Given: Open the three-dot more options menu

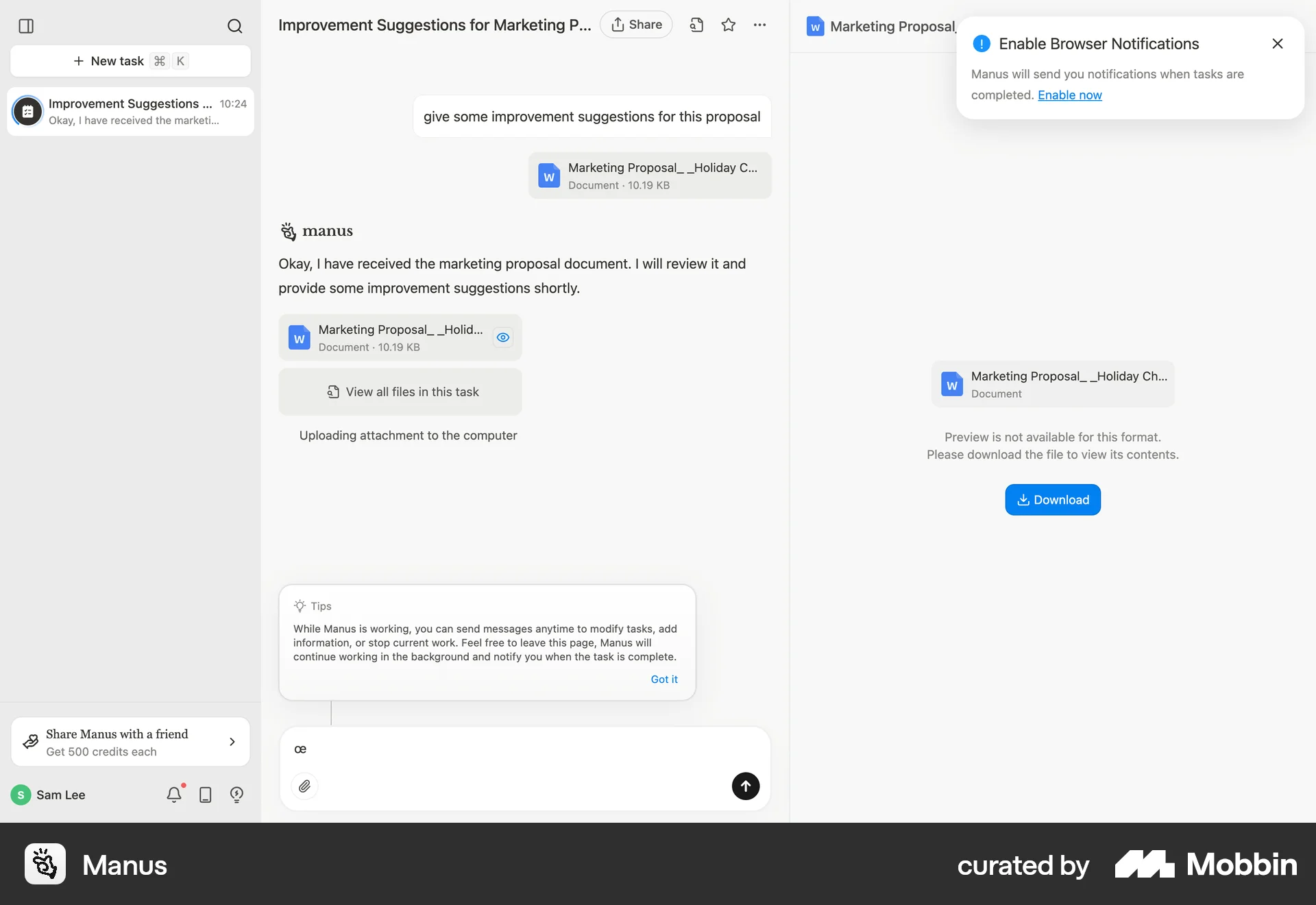Looking at the screenshot, I should point(759,25).
